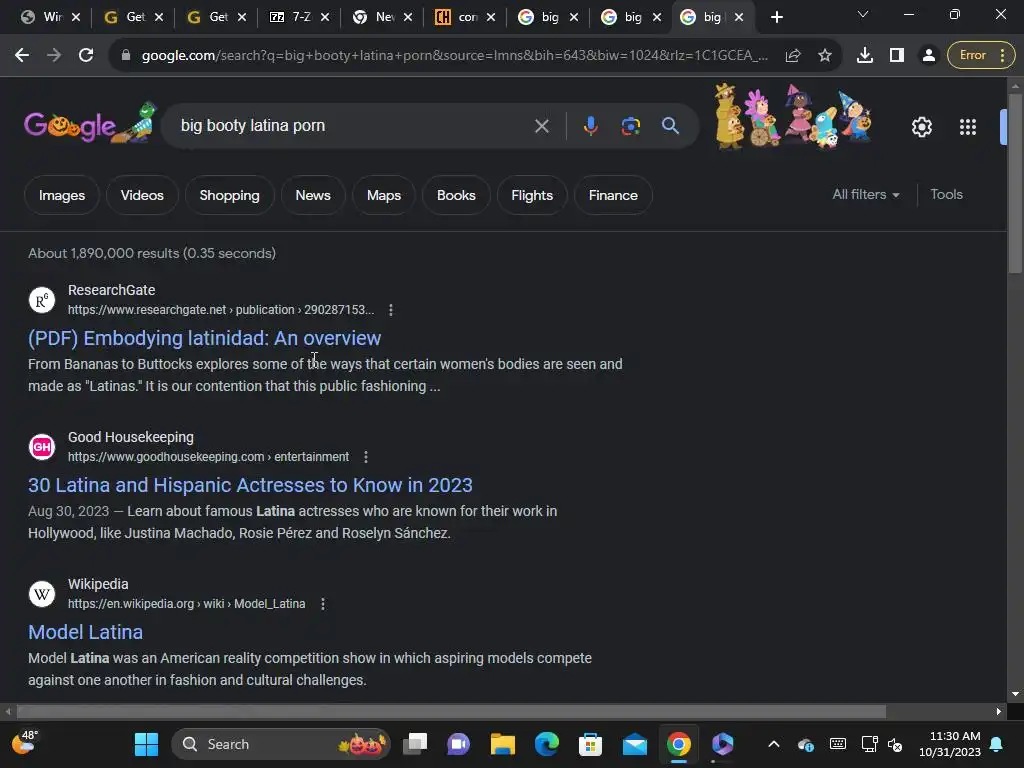Click the horizontal scrollbar right arrow

998,711
